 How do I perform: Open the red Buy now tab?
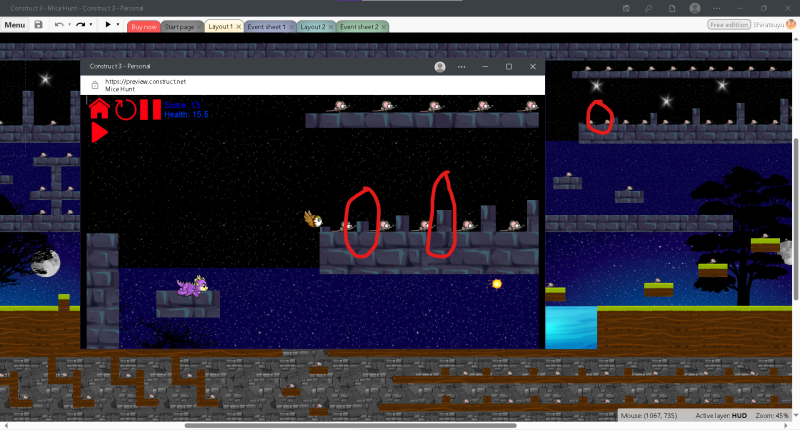(x=144, y=27)
